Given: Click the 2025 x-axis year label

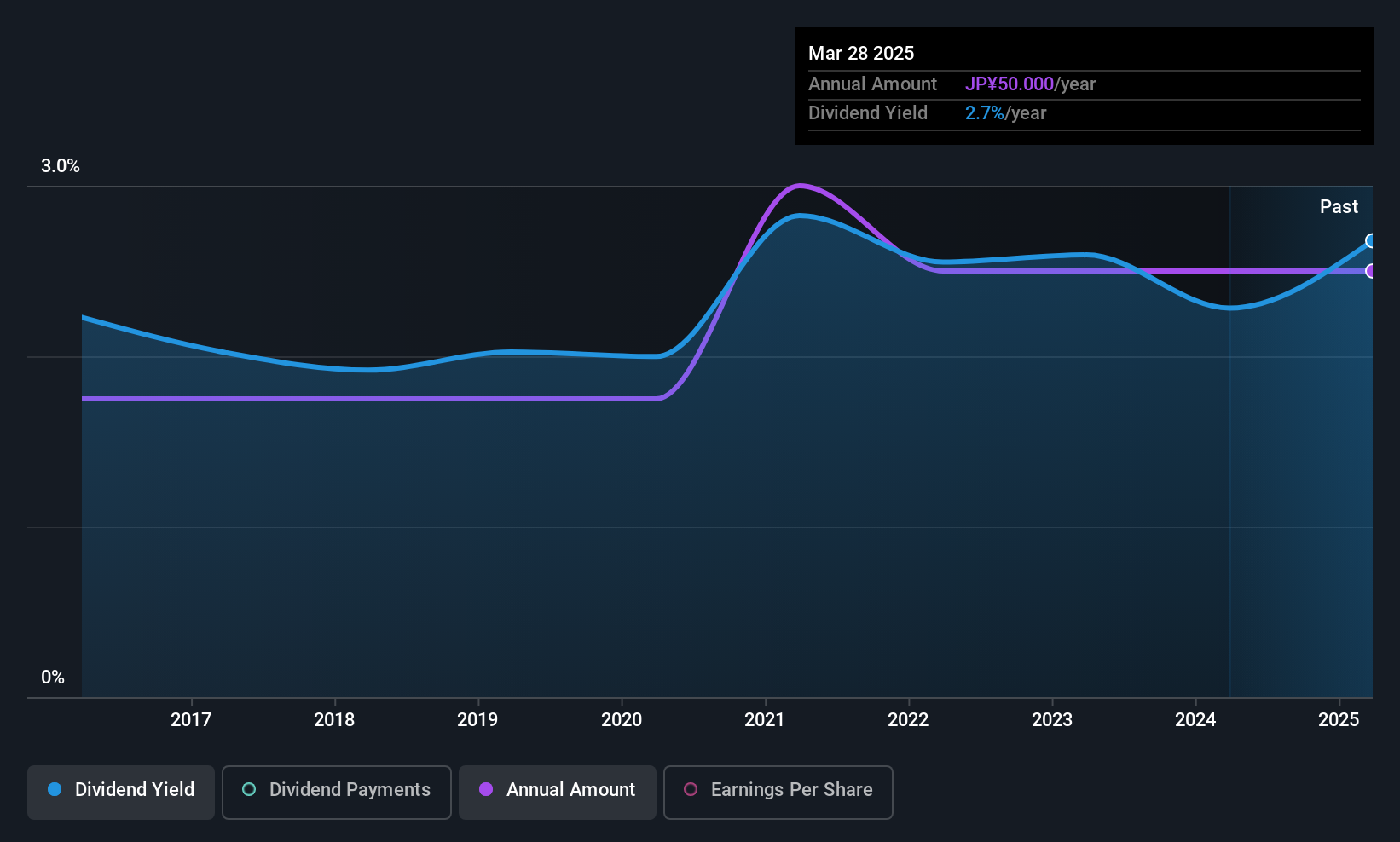Looking at the screenshot, I should pyautogui.click(x=1339, y=719).
